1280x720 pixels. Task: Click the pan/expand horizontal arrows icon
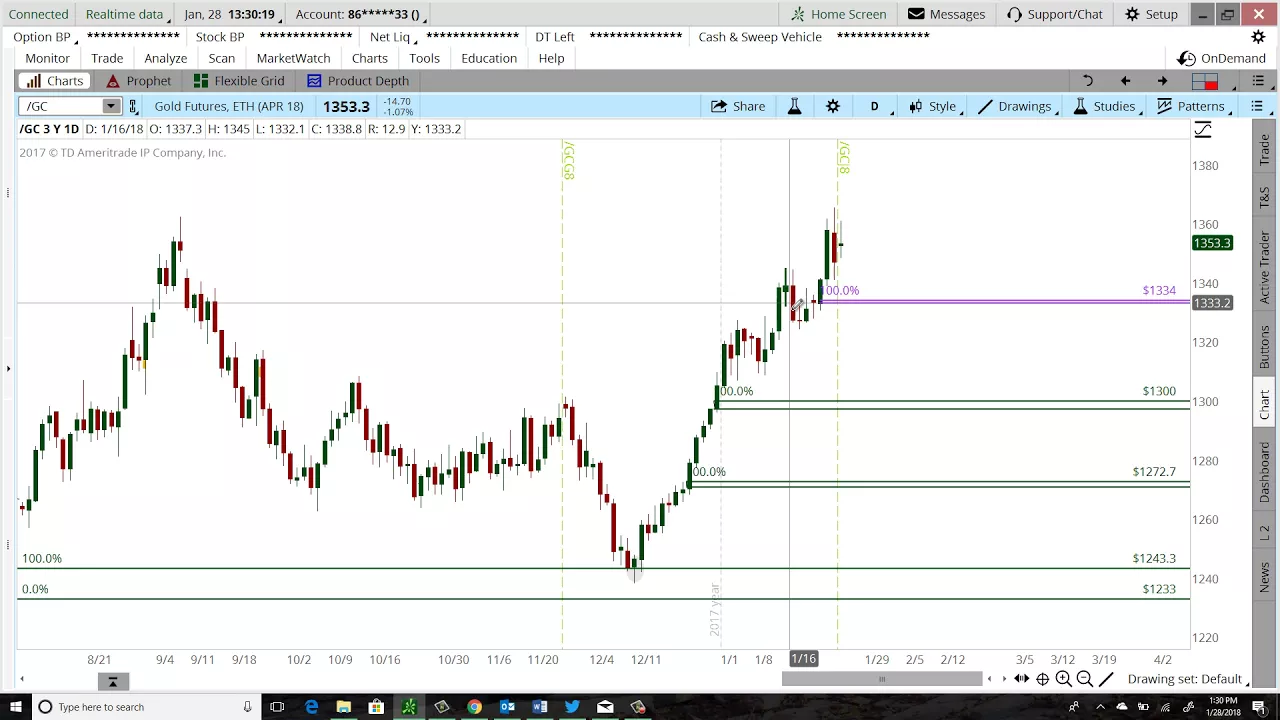tap(1021, 680)
